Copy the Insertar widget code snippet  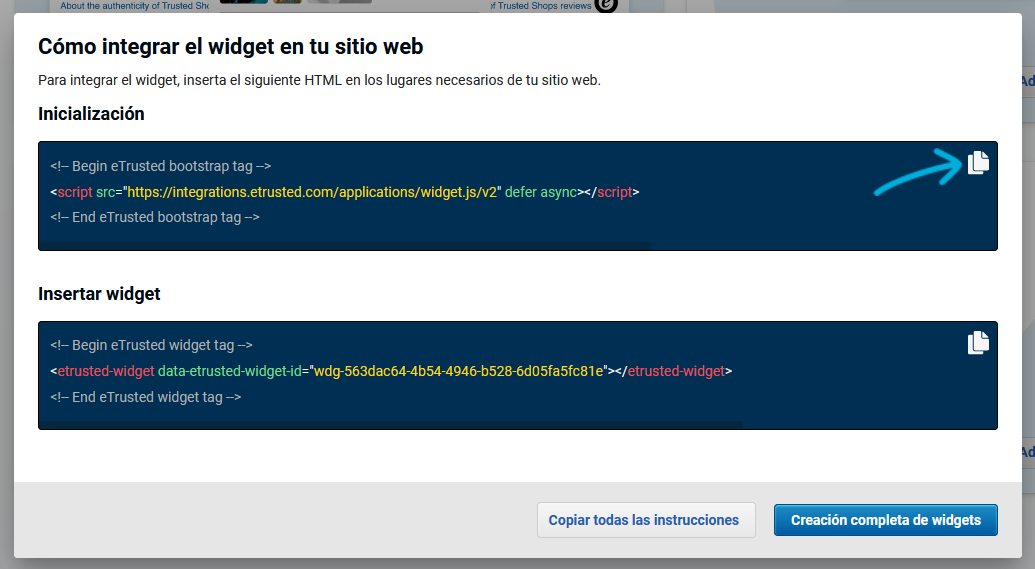(x=977, y=343)
